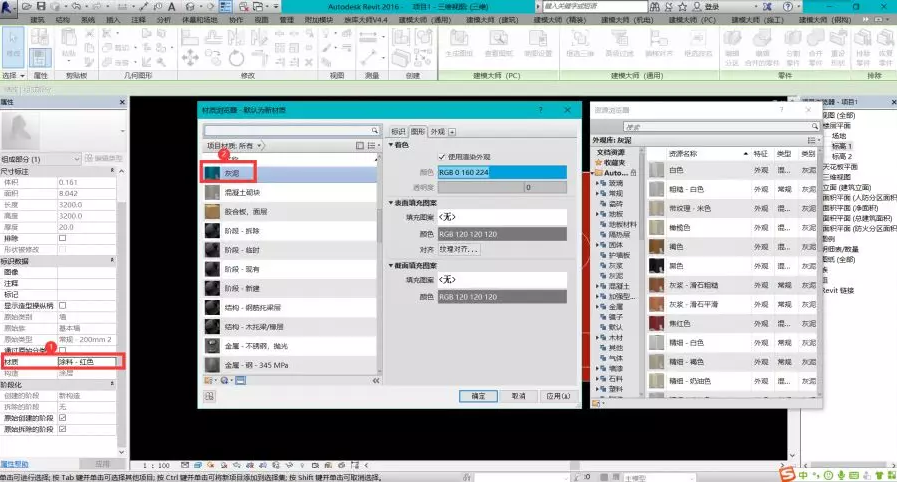Click the search magnifier in material browser
Image resolution: width=897 pixels, height=482 pixels.
(374, 130)
